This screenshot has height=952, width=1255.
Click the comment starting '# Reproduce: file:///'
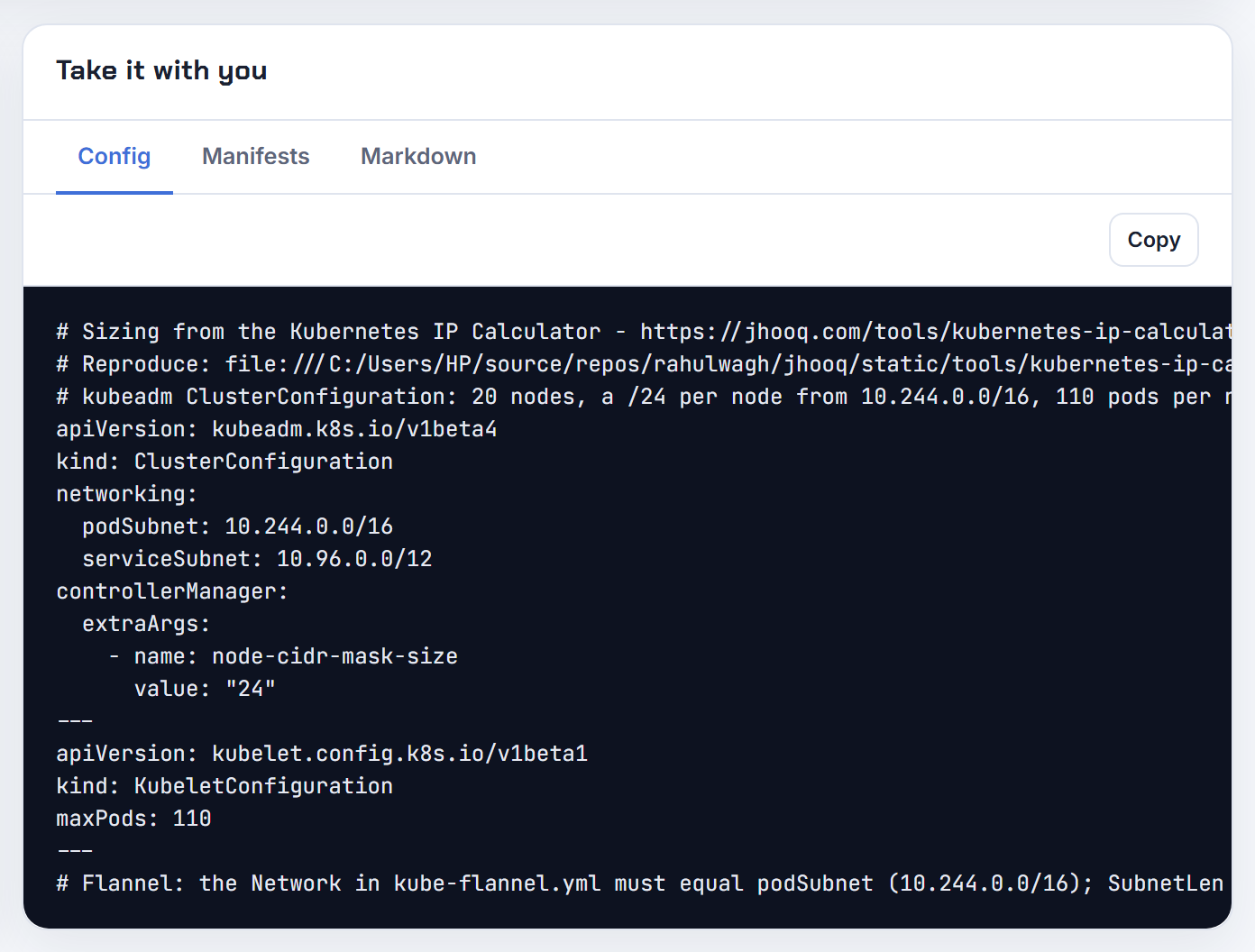(x=644, y=364)
